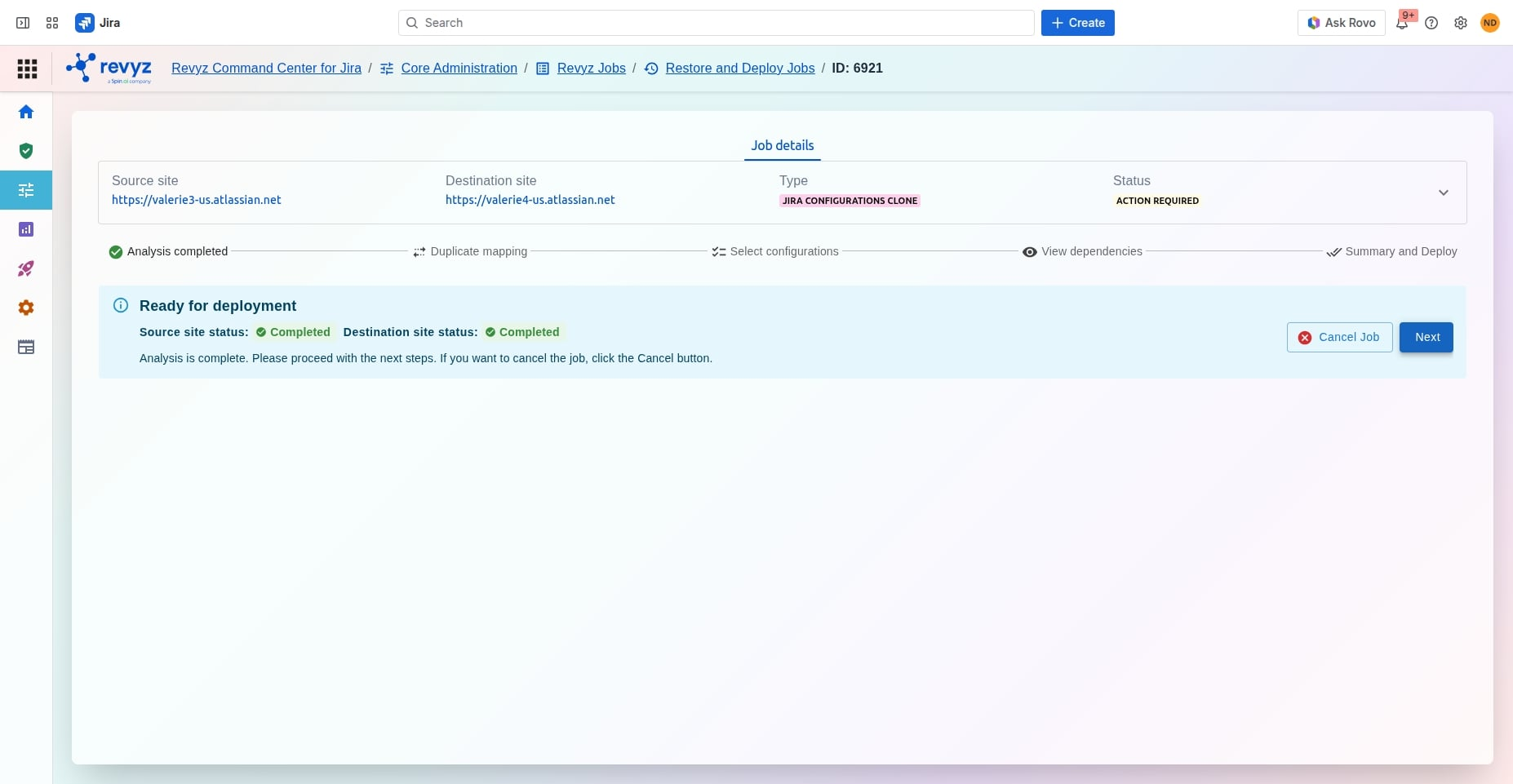1513x784 pixels.
Task: Open the Select configurations step
Action: click(x=775, y=252)
